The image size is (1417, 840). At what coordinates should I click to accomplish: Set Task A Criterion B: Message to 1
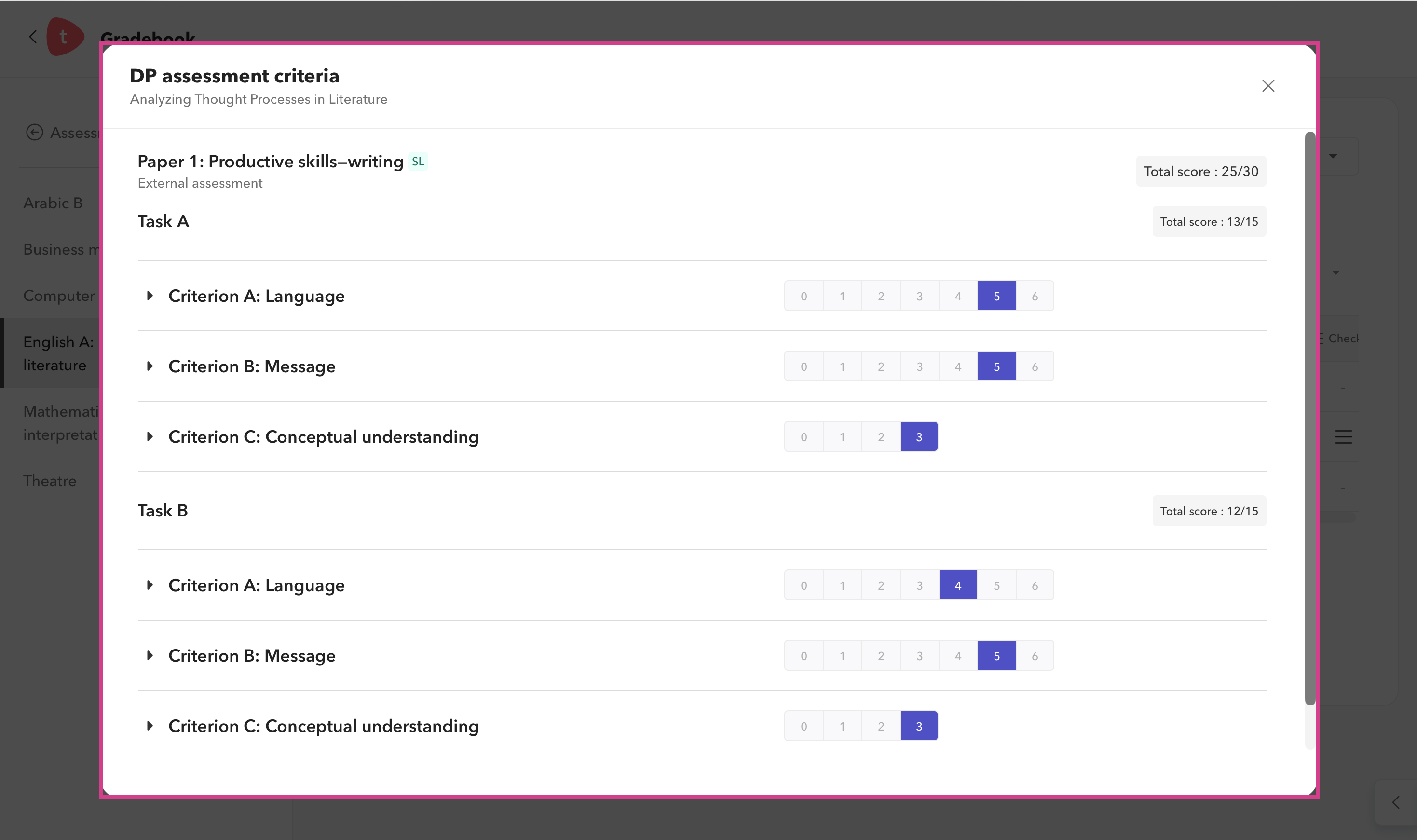coord(843,366)
